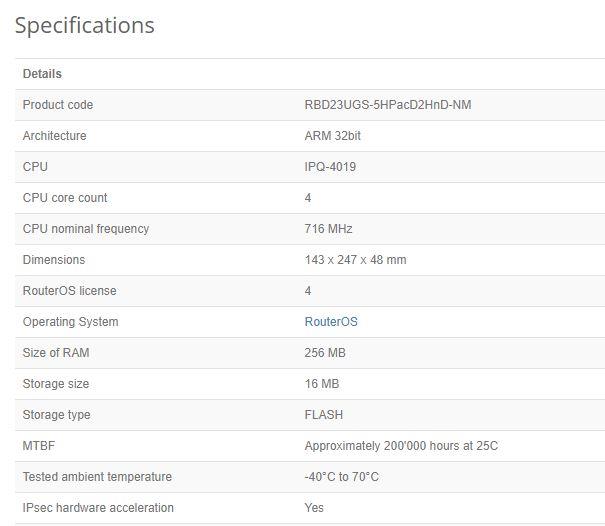Select the IPQ-4019 CPU value
605x526 pixels.
[x=330, y=167]
